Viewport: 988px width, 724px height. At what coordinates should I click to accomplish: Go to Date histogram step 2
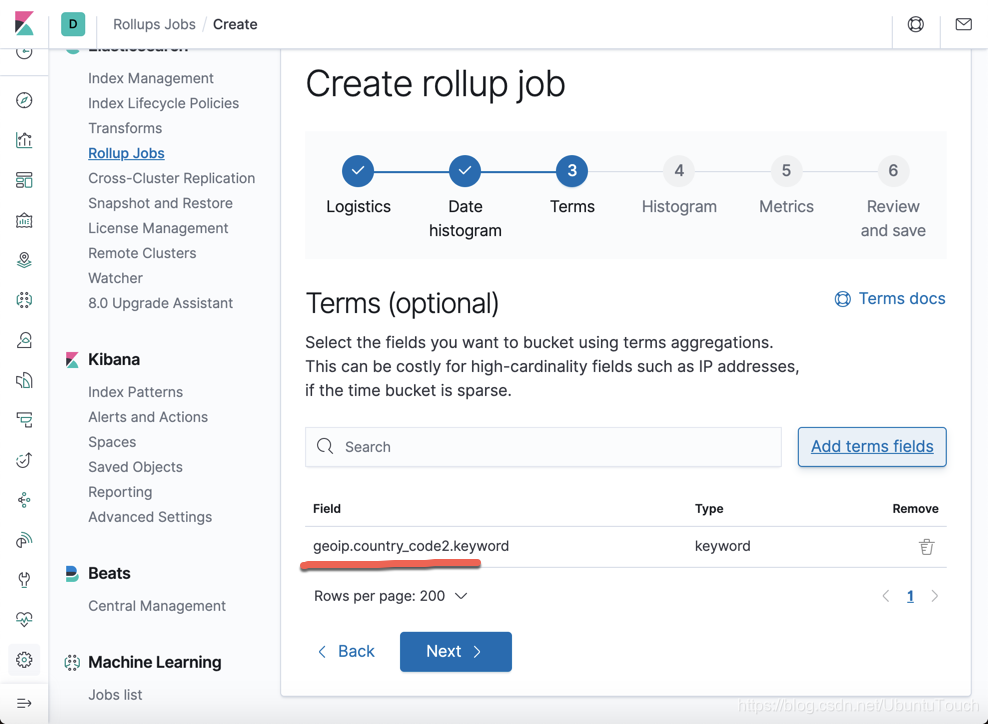pyautogui.click(x=465, y=171)
